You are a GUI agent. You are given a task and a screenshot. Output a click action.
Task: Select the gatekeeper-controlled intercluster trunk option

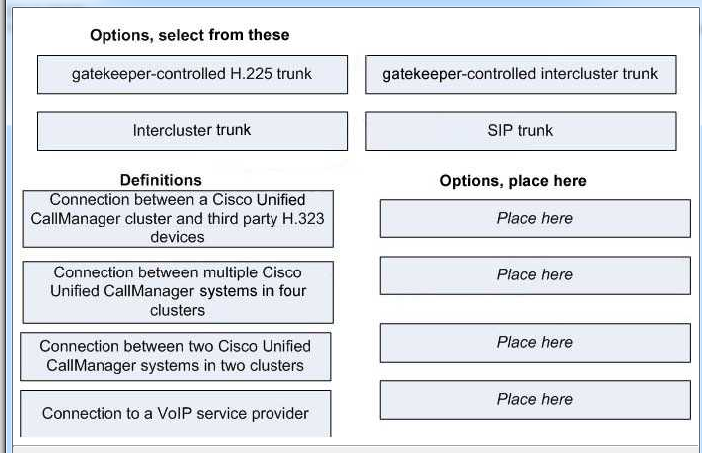(x=520, y=74)
